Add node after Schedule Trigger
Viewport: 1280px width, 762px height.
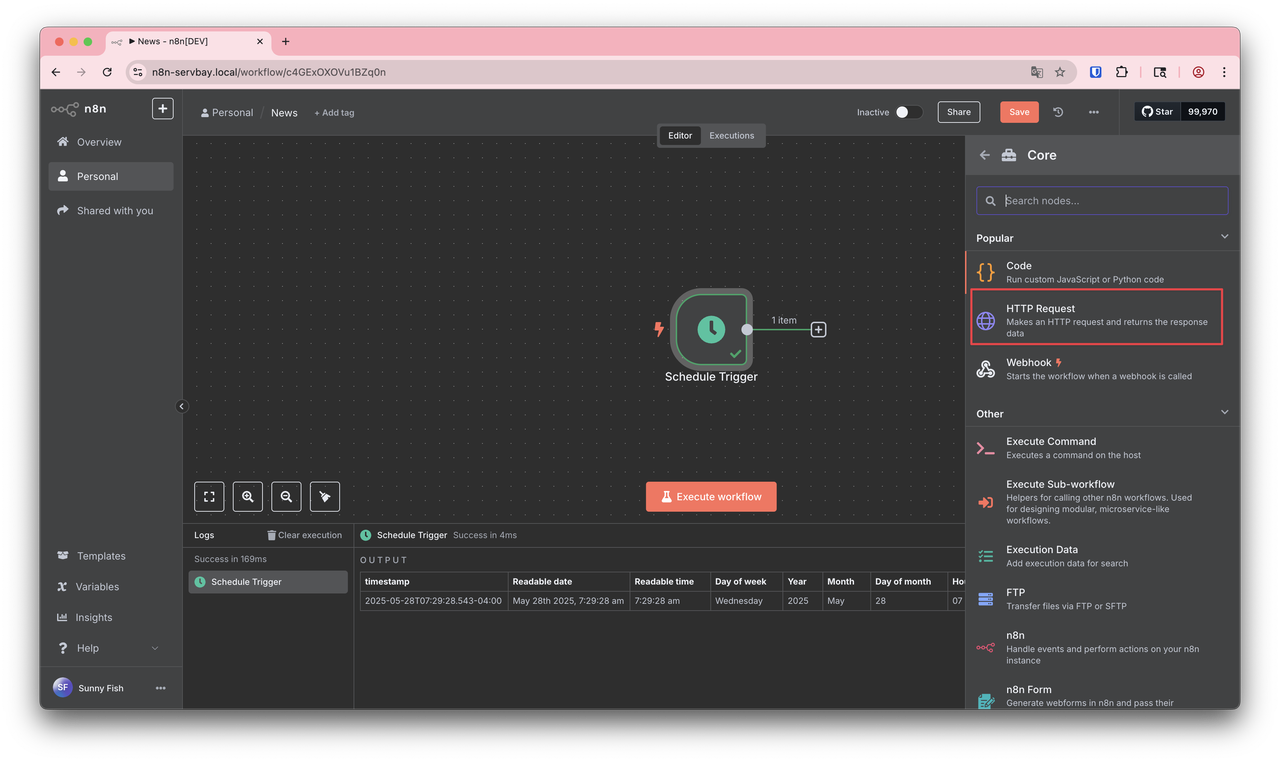tap(818, 329)
